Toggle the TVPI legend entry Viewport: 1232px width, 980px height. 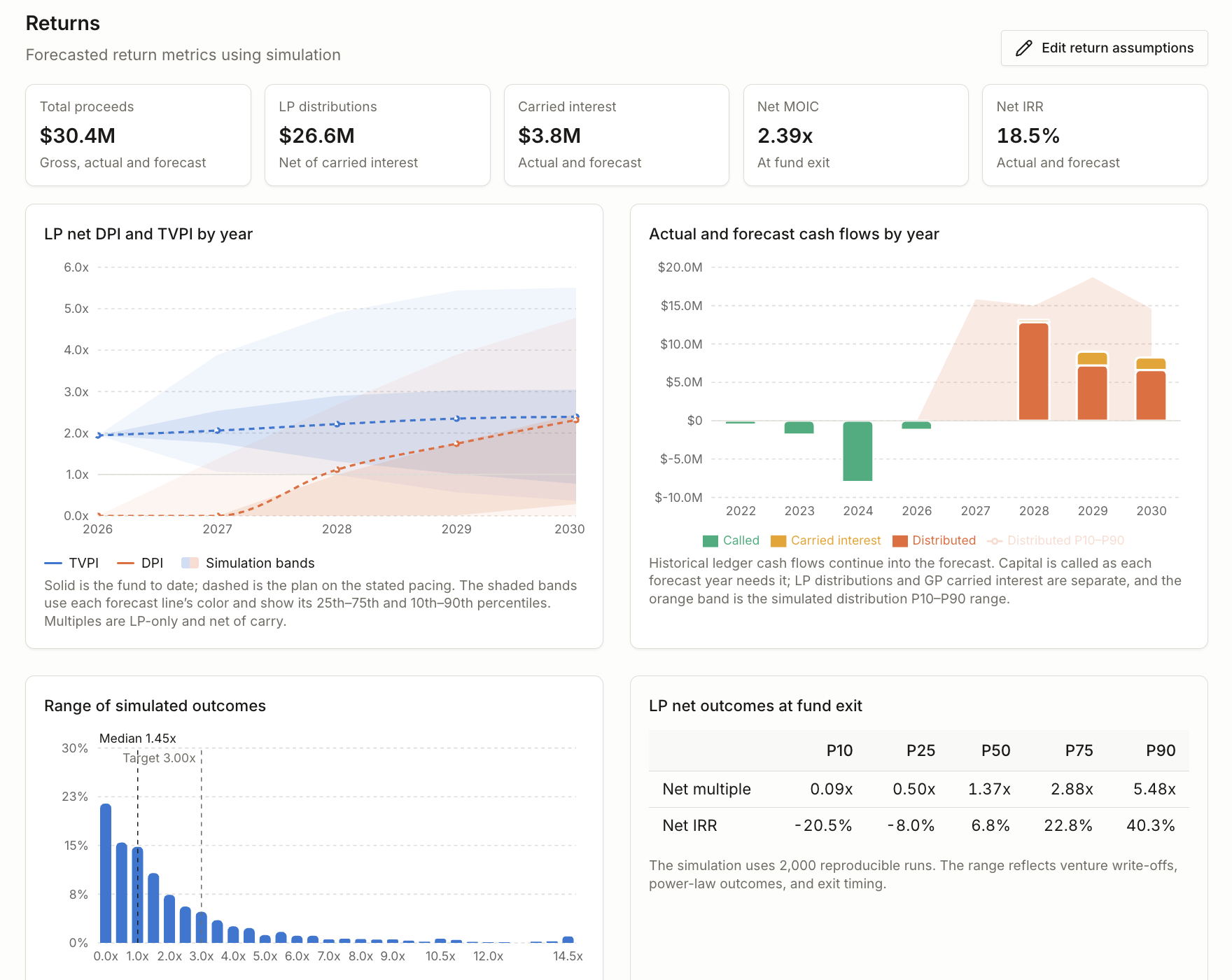tap(71, 563)
